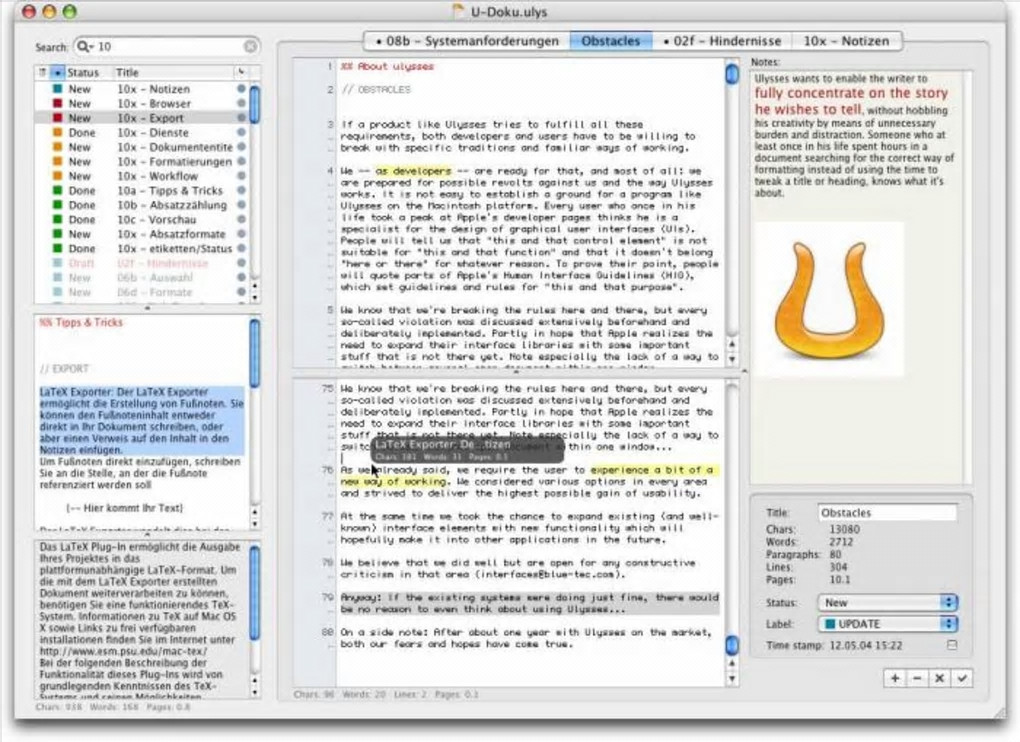This screenshot has width=1020, height=742.
Task: Clear the search field with the X icon
Action: click(x=250, y=47)
